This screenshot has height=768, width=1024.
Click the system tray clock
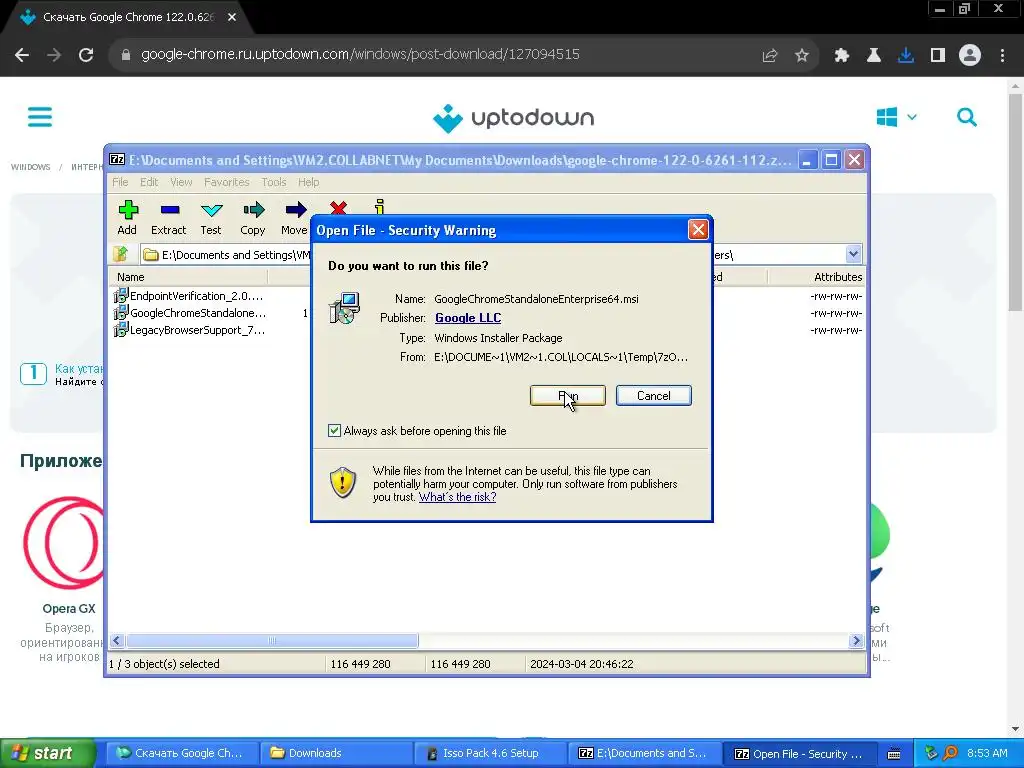point(987,754)
